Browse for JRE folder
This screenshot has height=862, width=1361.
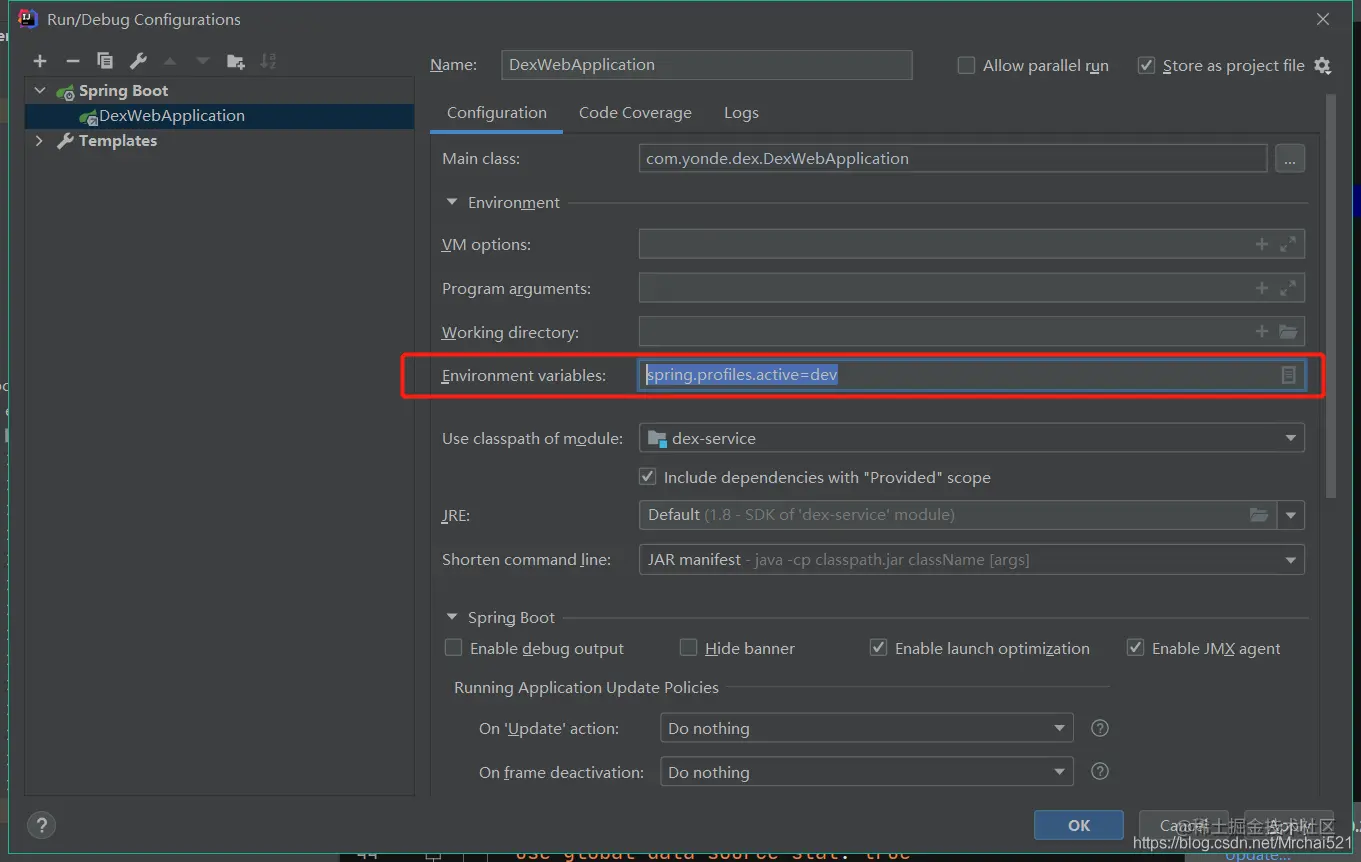[x=1259, y=515]
